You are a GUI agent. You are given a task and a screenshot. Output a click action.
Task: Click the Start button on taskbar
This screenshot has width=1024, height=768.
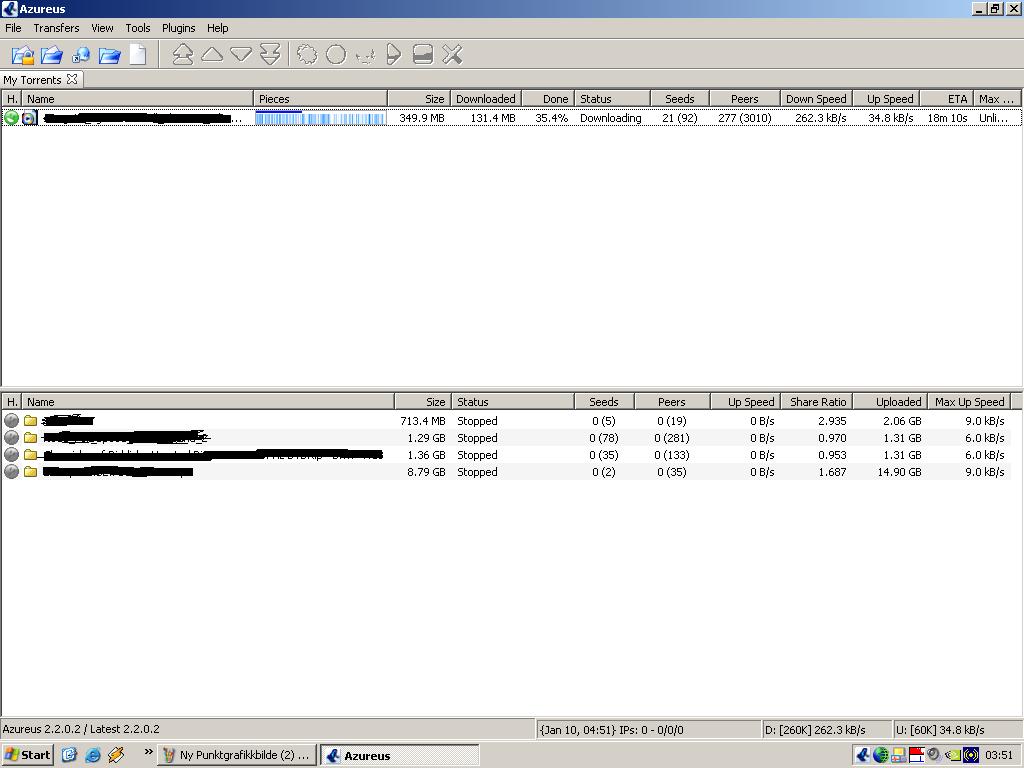point(27,755)
